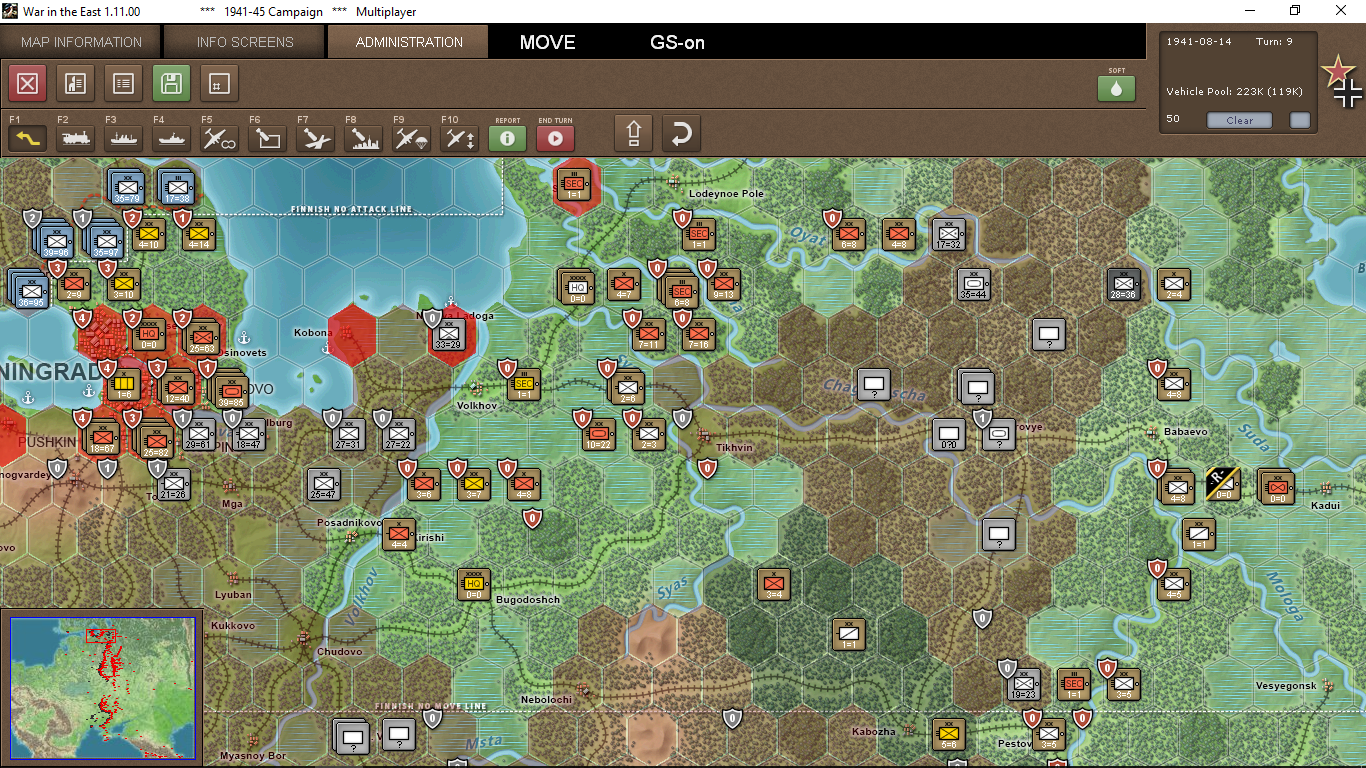The width and height of the screenshot is (1366, 768).
Task: Click the world overview minimap
Action: point(104,686)
